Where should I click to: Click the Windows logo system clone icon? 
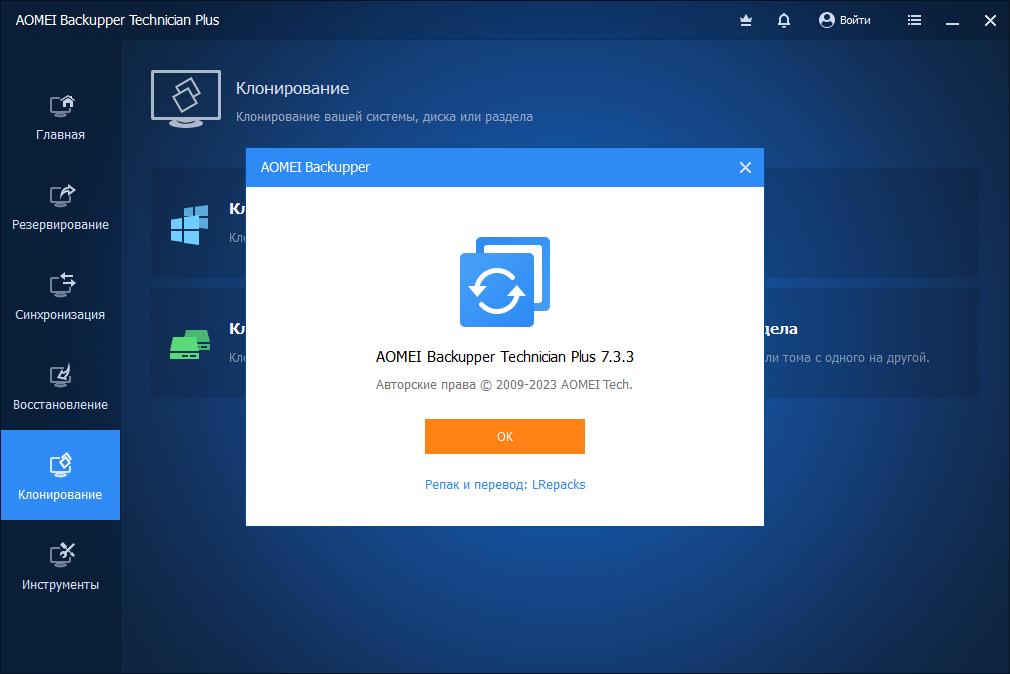(189, 225)
